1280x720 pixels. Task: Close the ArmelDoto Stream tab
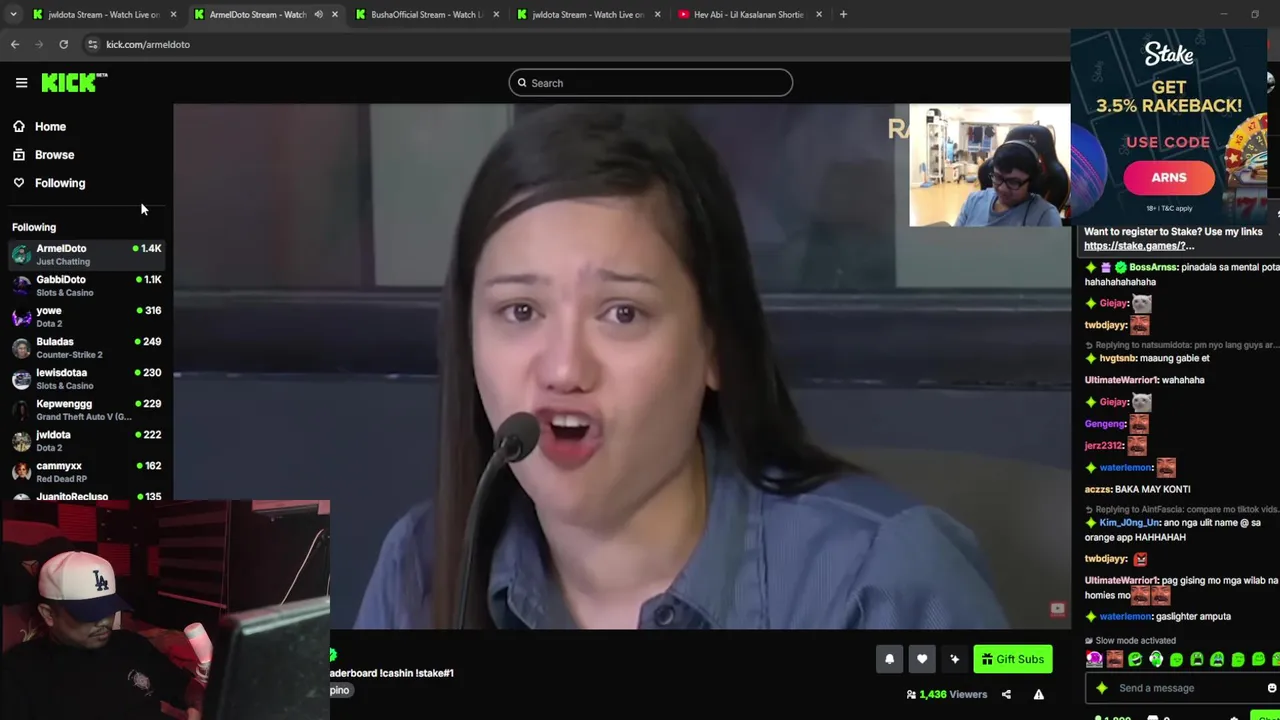click(334, 14)
